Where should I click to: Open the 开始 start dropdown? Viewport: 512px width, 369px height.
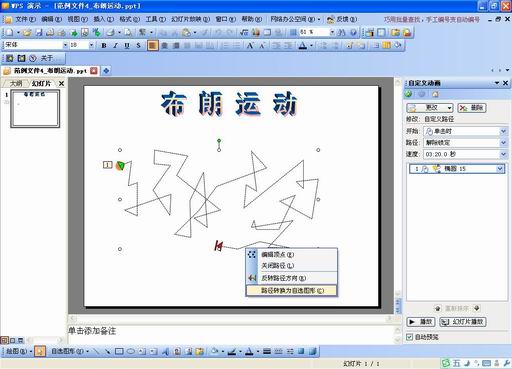[465, 131]
